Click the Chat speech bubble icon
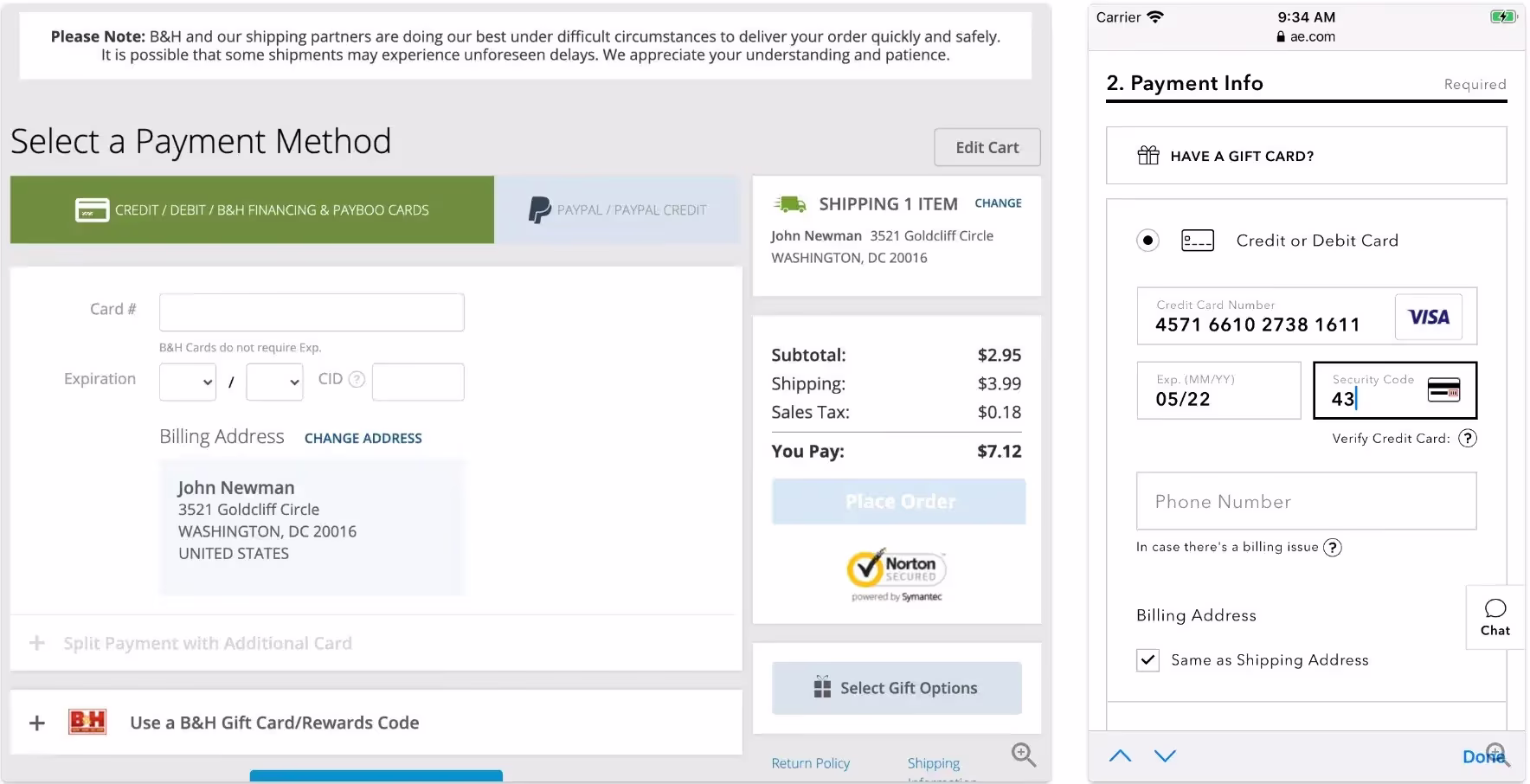The width and height of the screenshot is (1530, 784). click(x=1495, y=608)
